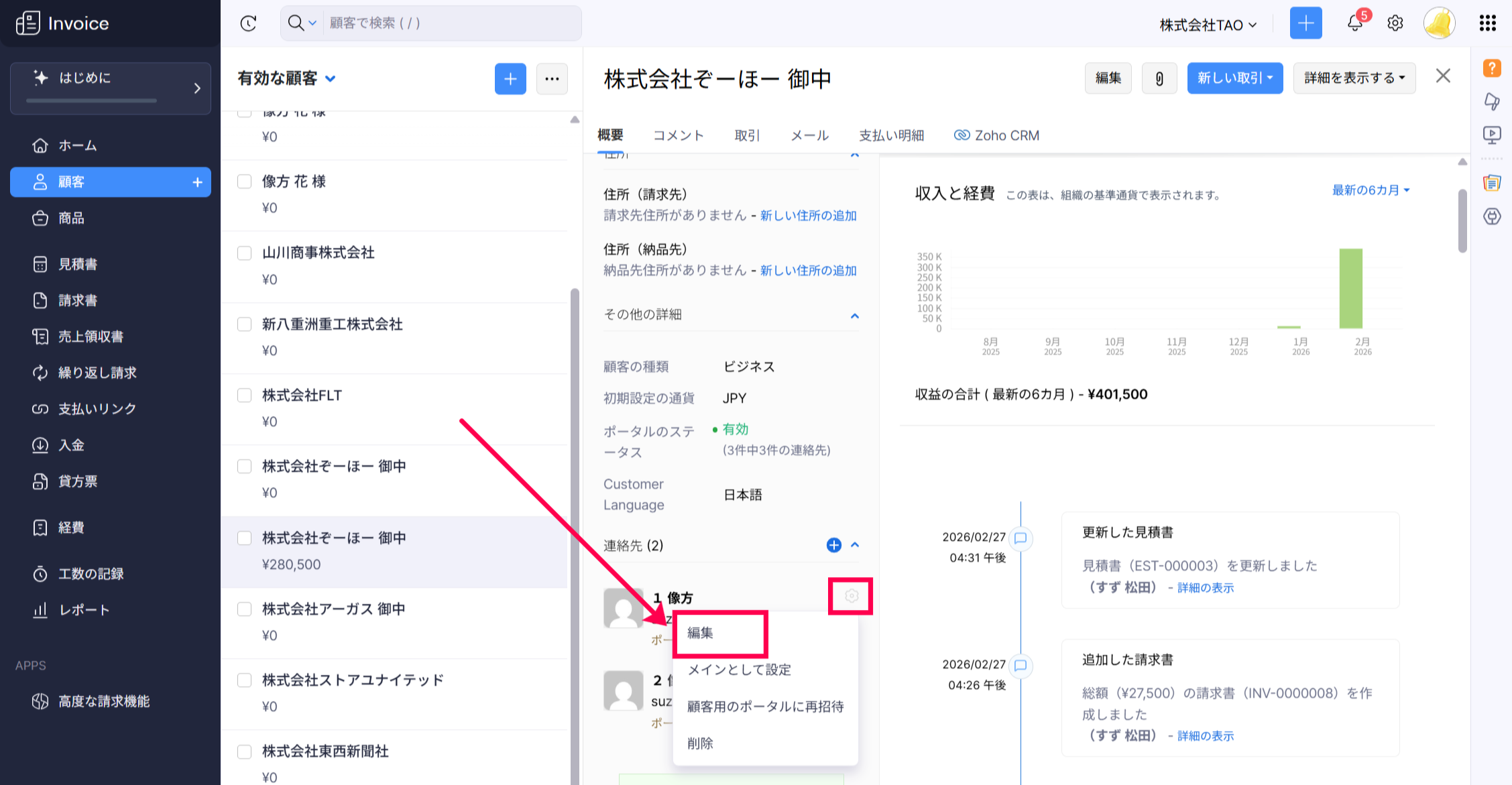
Task: Check the 山川商事株式会社 checkbox
Action: (245, 253)
